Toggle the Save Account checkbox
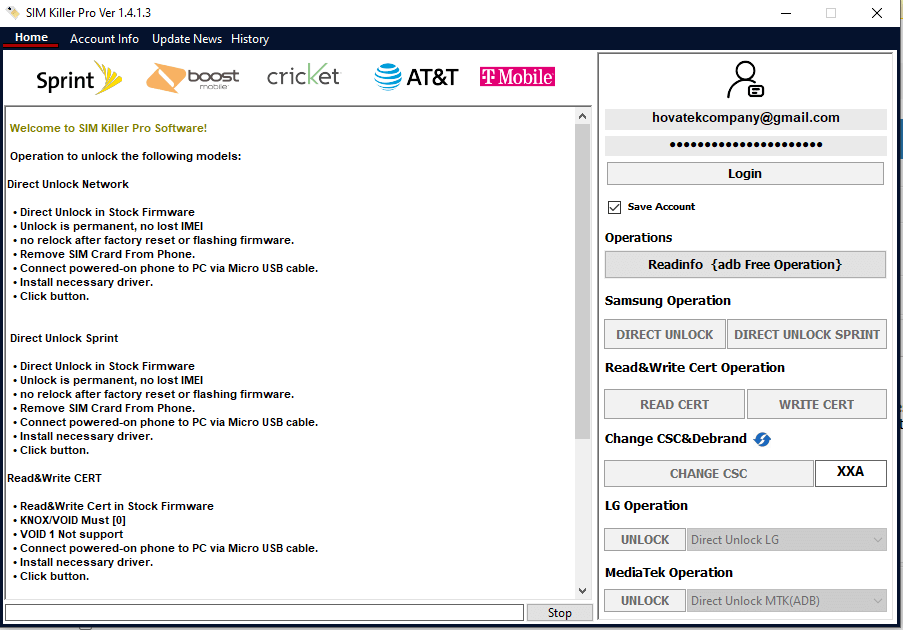This screenshot has width=903, height=630. coord(614,207)
